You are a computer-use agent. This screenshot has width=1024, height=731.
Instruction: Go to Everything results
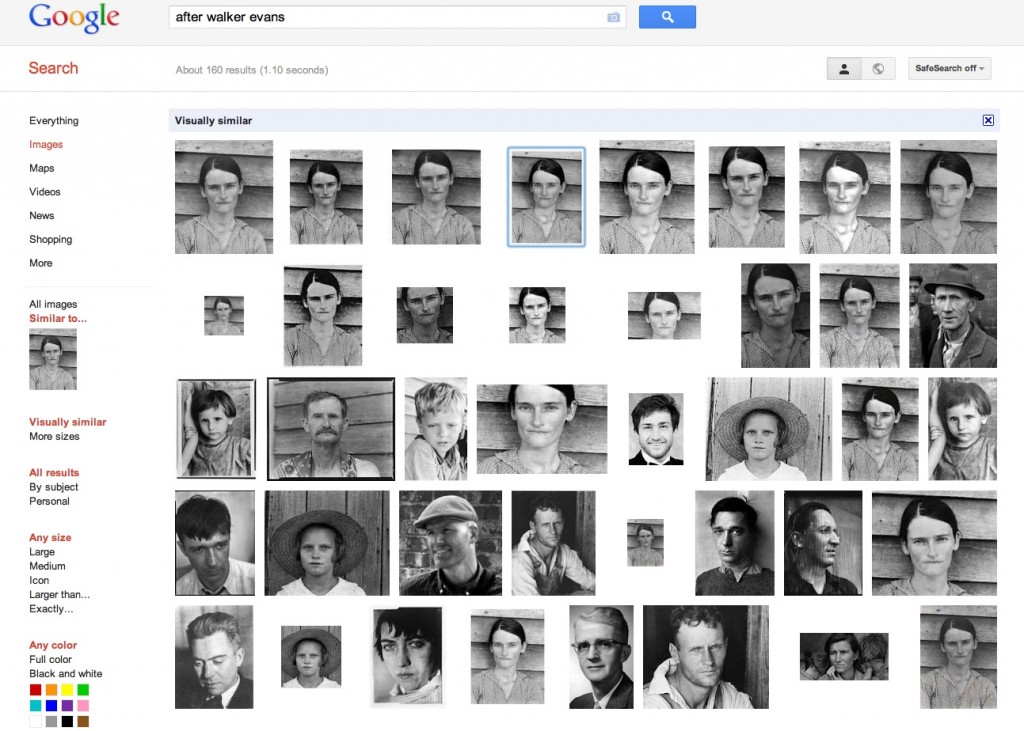54,121
